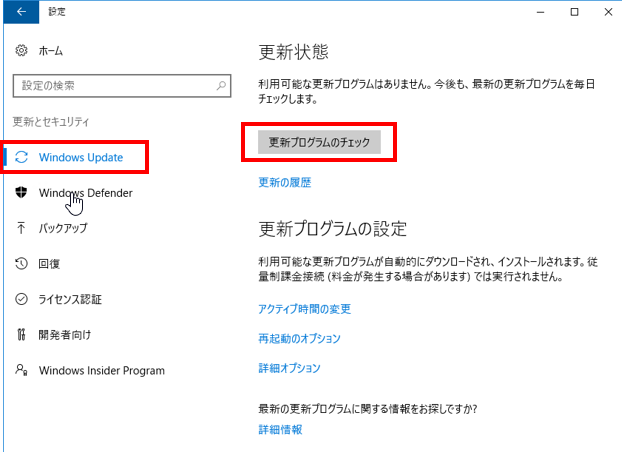Viewport: 622px width, 452px height.
Task: Open the 更新の履歴 link
Action: click(285, 183)
